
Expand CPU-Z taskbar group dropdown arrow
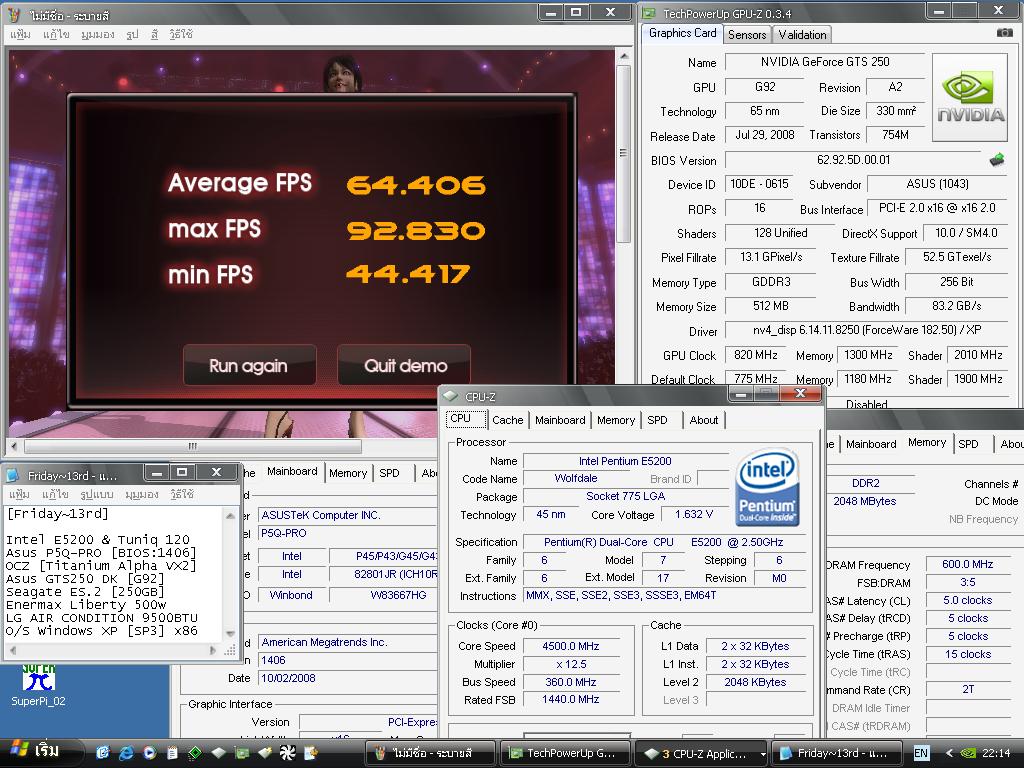pos(763,754)
